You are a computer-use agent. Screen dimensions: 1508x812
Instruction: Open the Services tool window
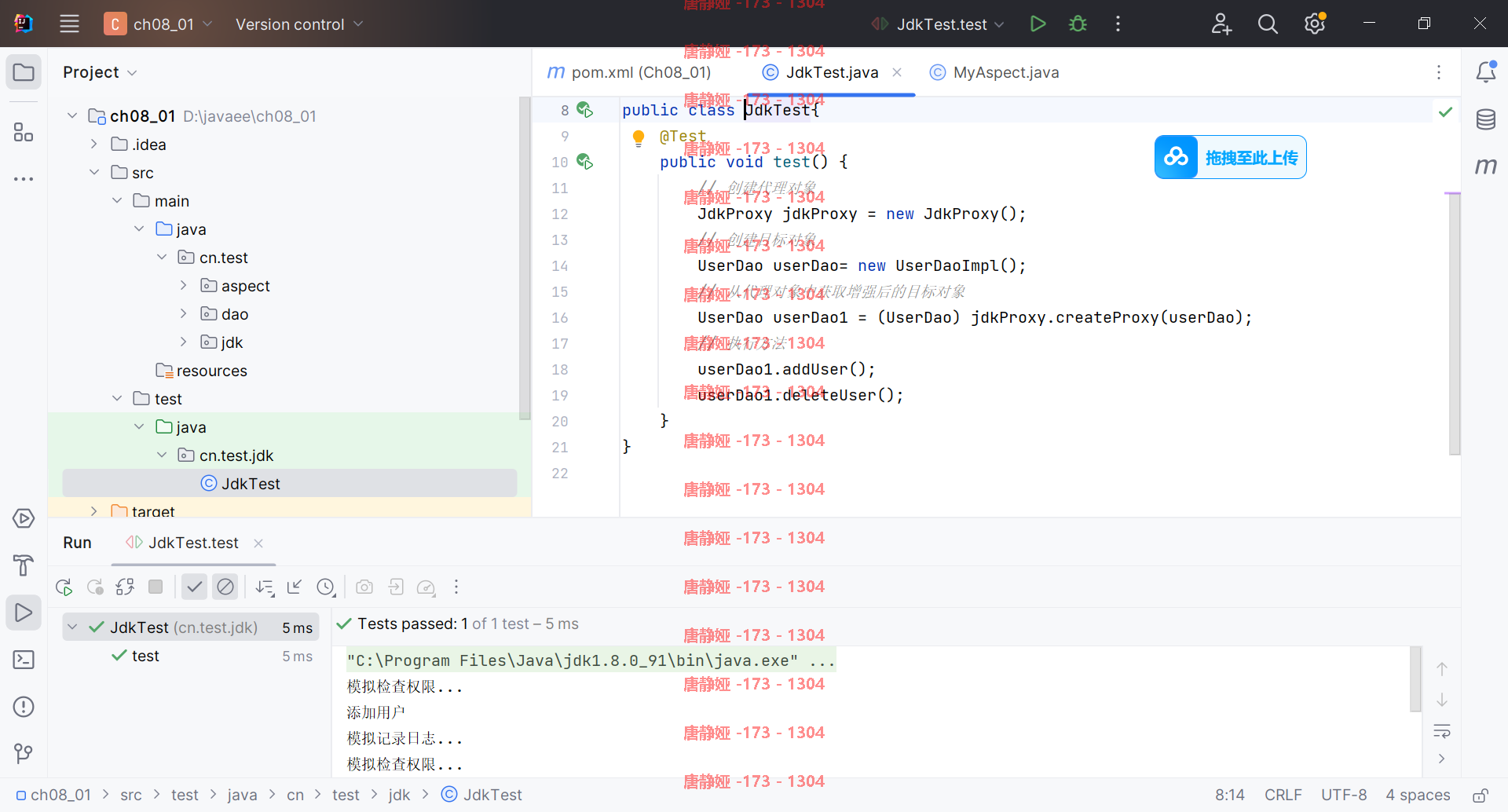coord(24,518)
